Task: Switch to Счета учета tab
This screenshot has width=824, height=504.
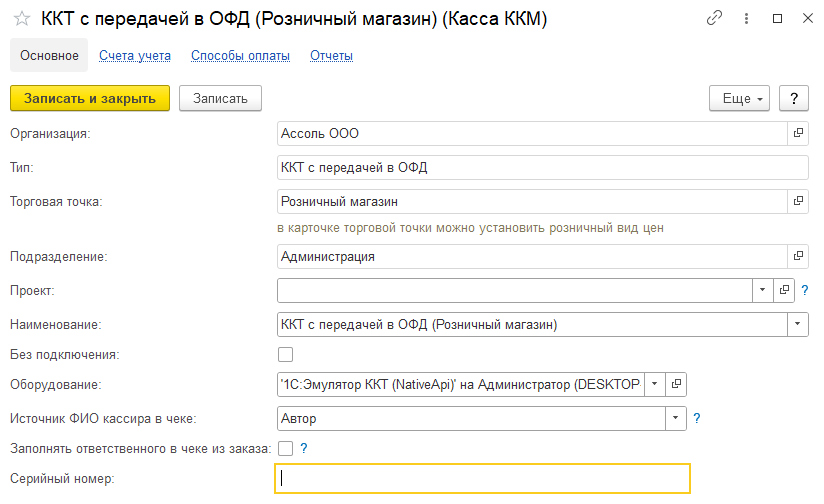Action: 135,56
